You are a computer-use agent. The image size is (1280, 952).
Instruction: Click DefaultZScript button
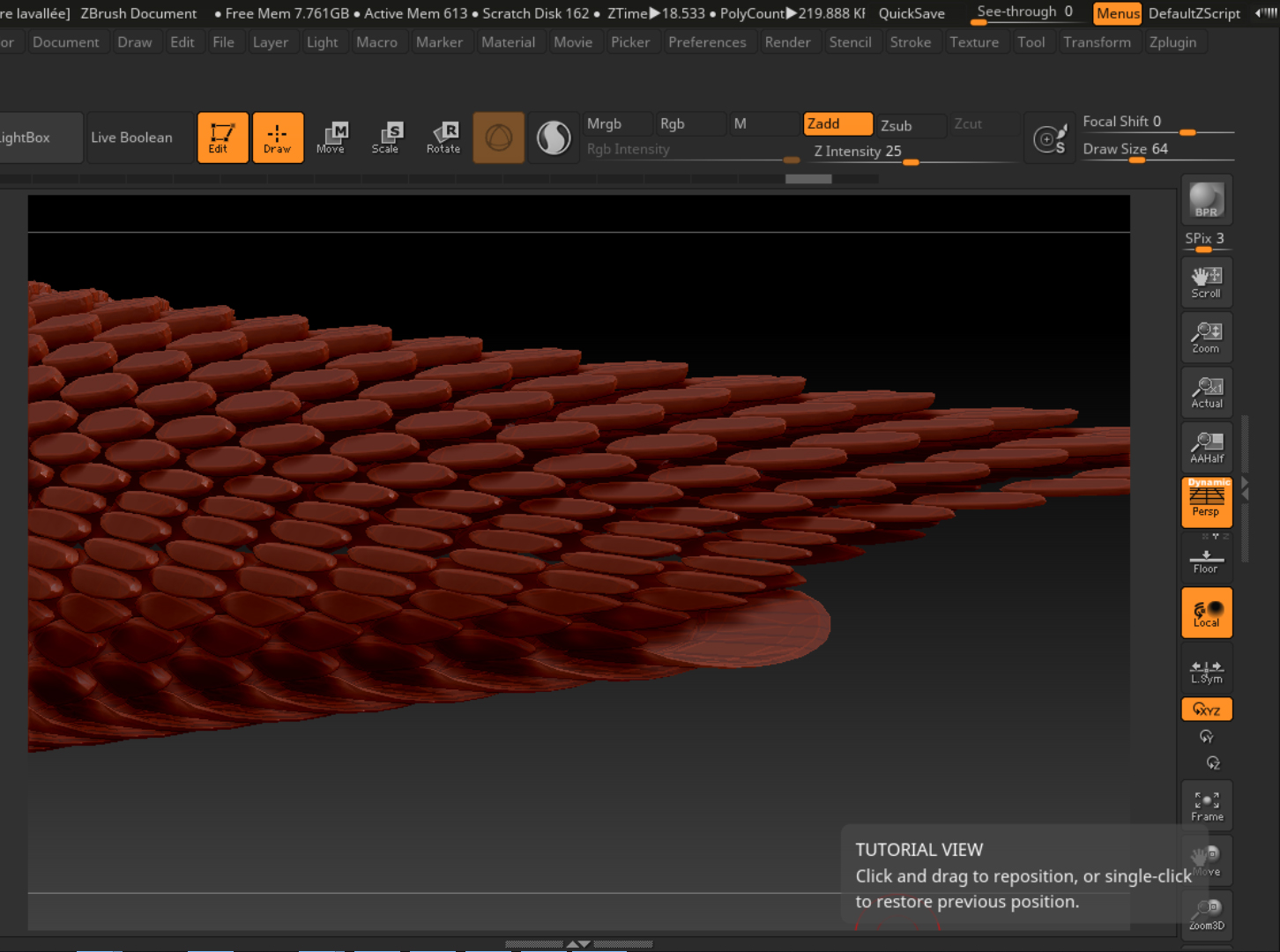[x=1194, y=13]
